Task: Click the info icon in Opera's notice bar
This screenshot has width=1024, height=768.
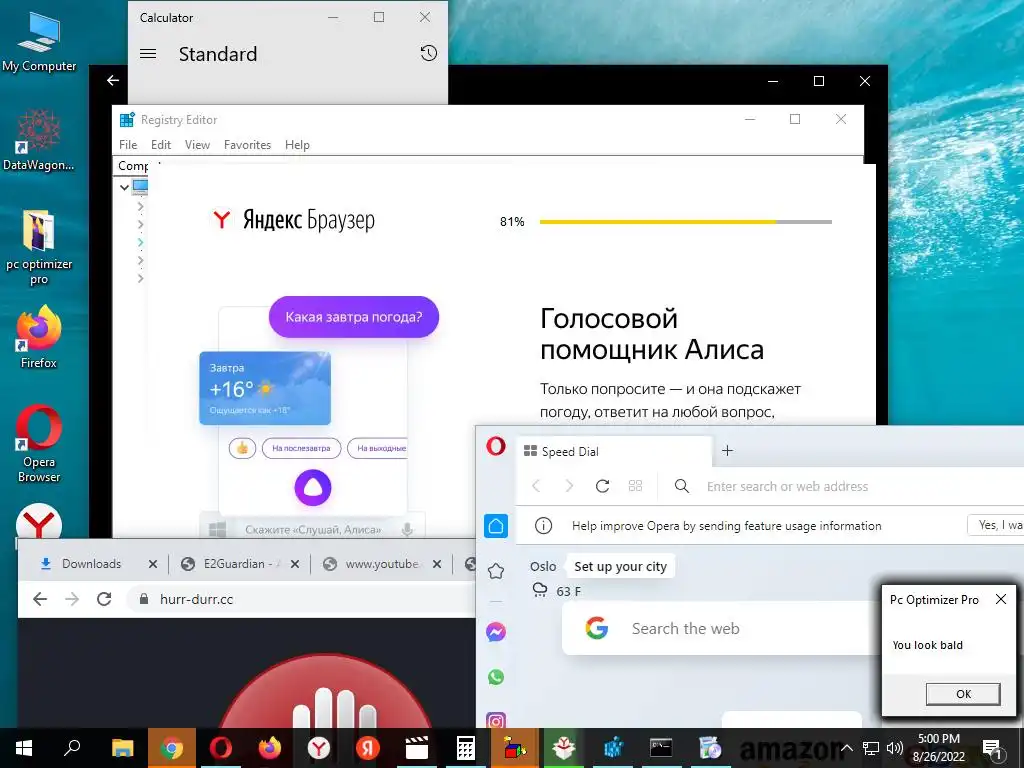Action: pyautogui.click(x=543, y=526)
